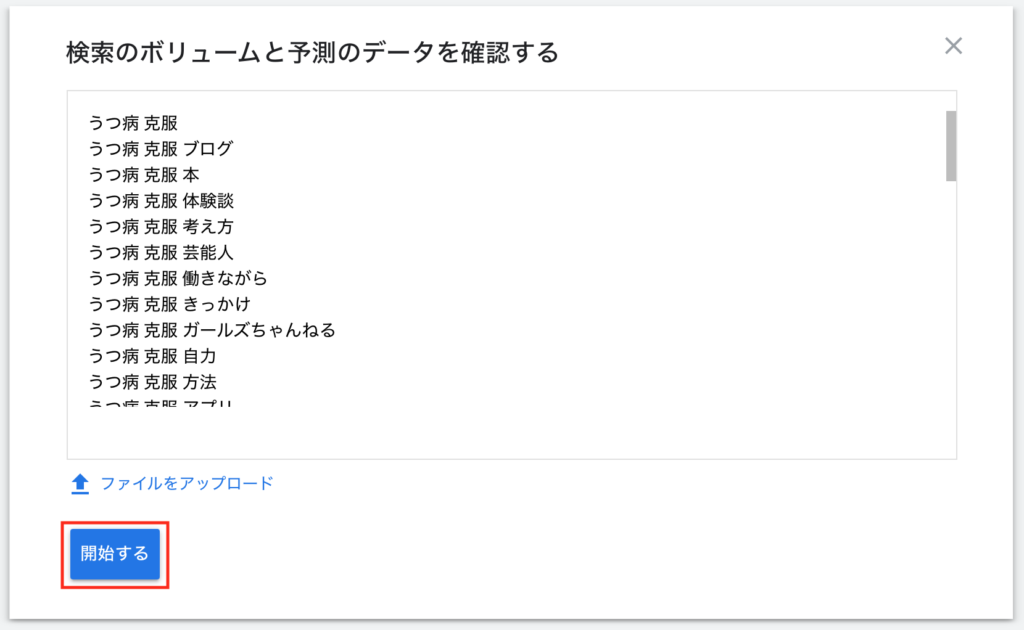The width and height of the screenshot is (1024, 630).
Task: Click the line うつ病 克服 体験談
Action: click(x=161, y=200)
